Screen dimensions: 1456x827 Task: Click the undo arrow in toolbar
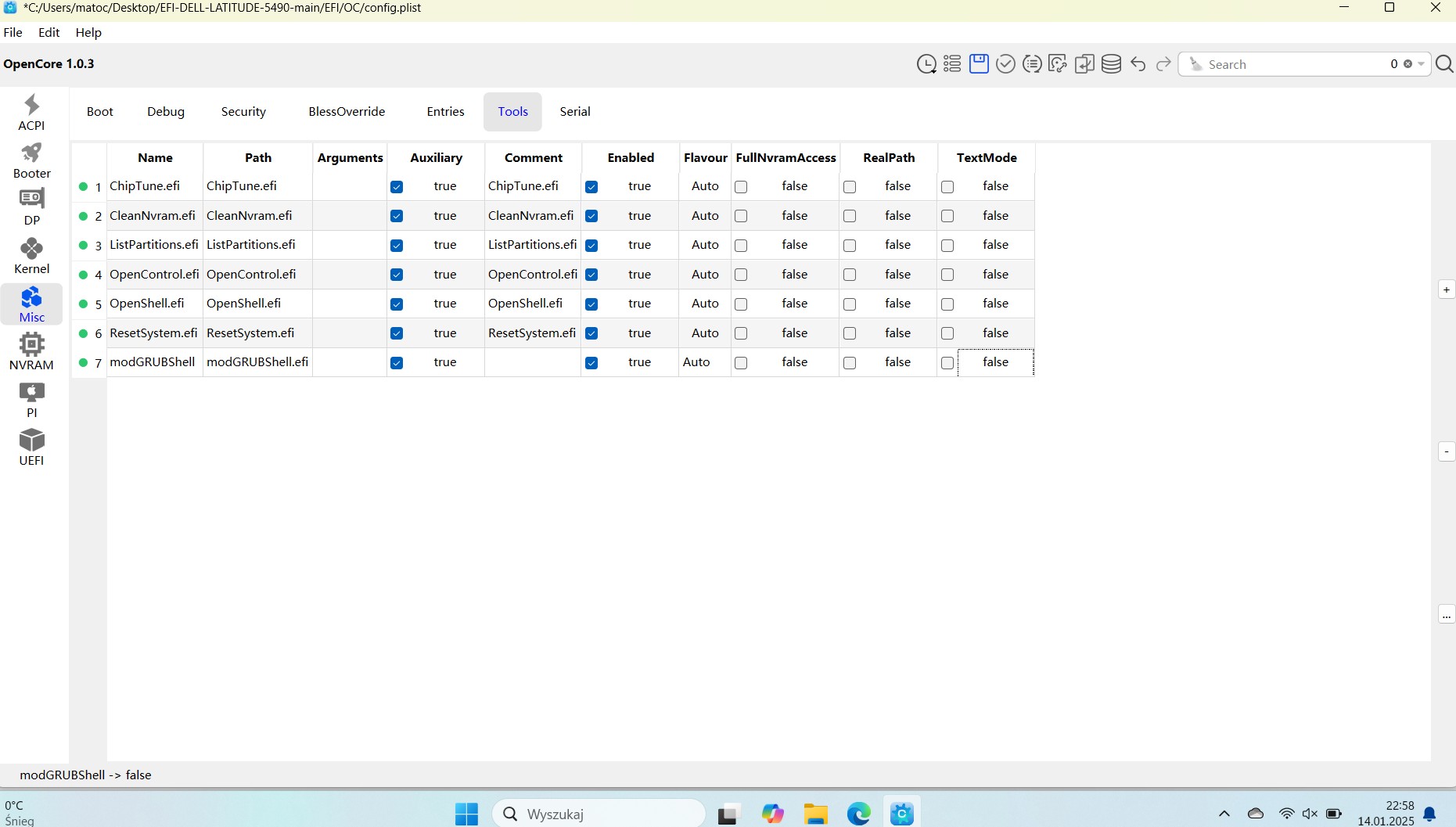point(1138,64)
